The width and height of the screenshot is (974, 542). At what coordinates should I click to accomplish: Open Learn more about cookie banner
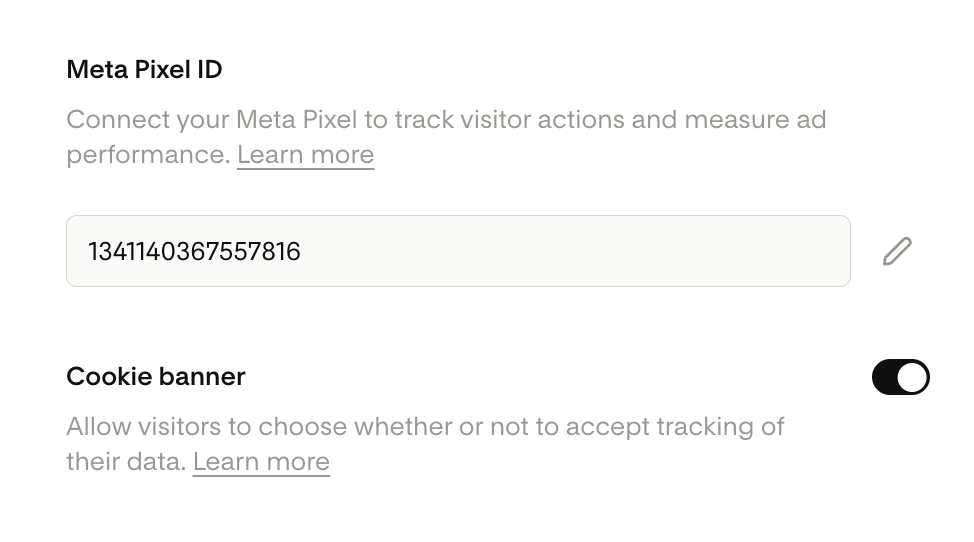(261, 462)
